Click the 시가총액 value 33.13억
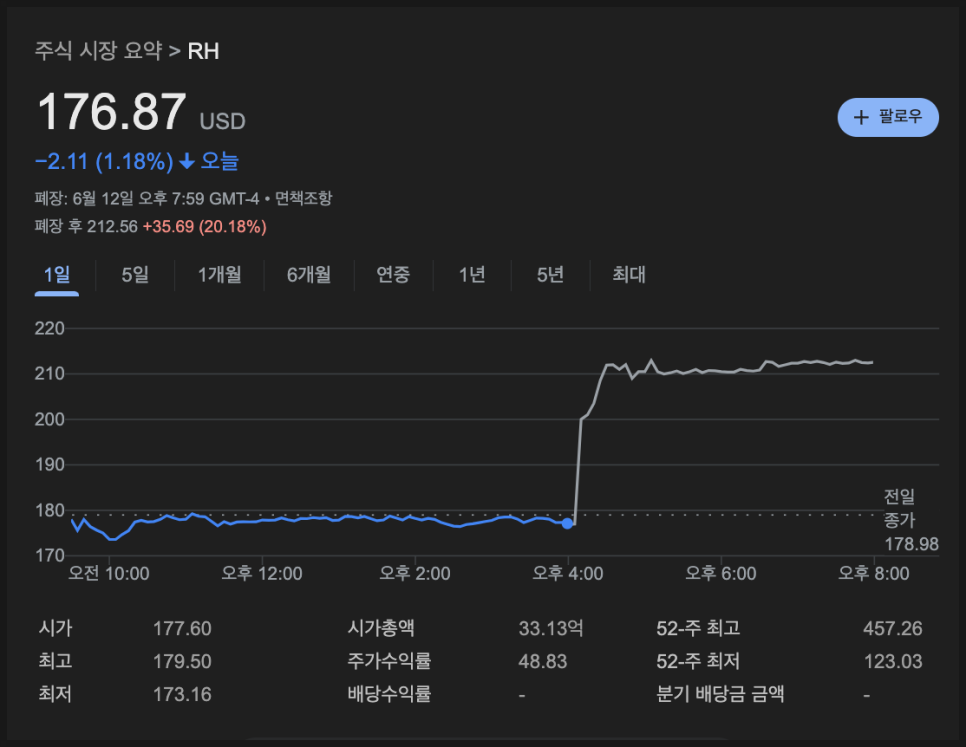Image resolution: width=966 pixels, height=747 pixels. (x=551, y=628)
